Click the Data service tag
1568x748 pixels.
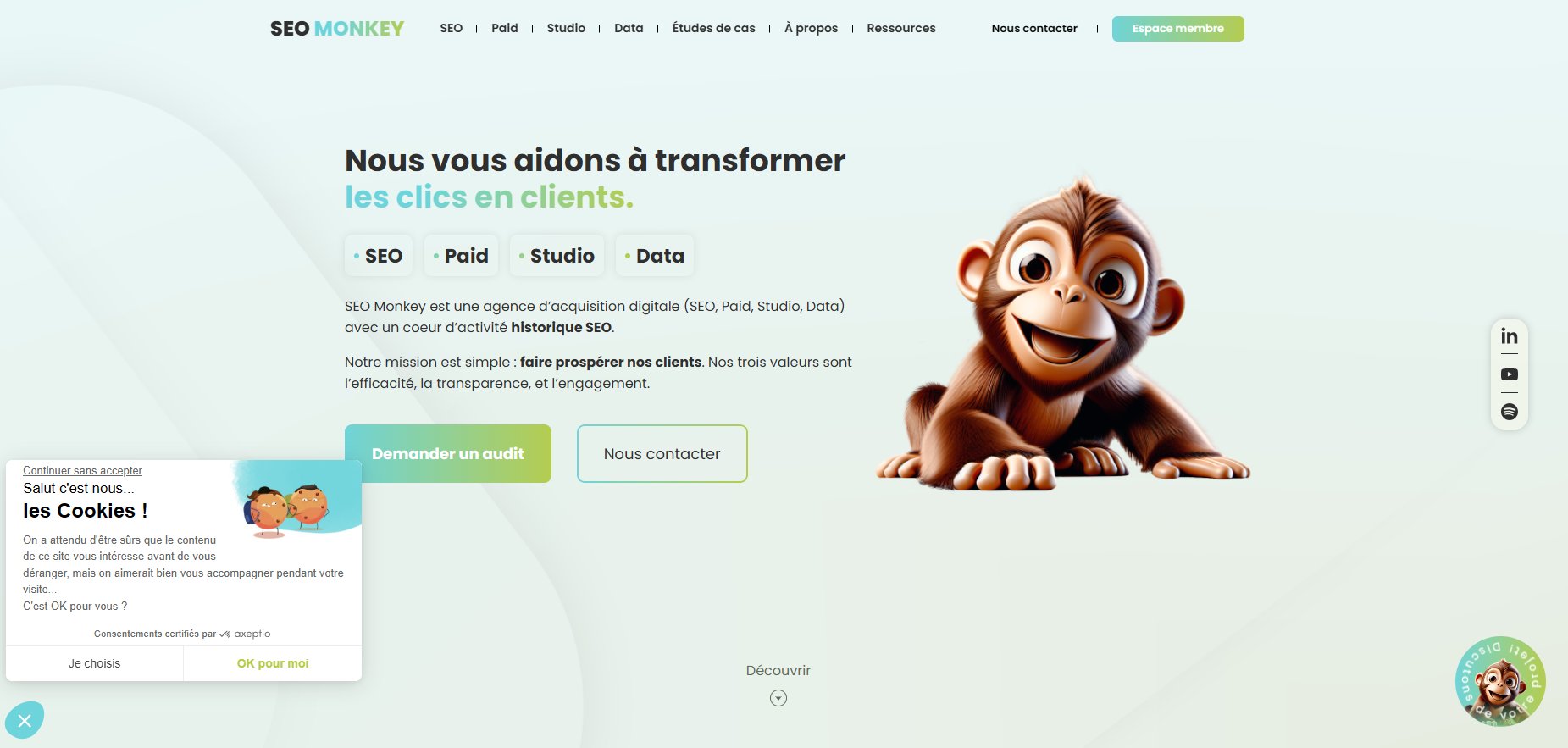pos(655,255)
